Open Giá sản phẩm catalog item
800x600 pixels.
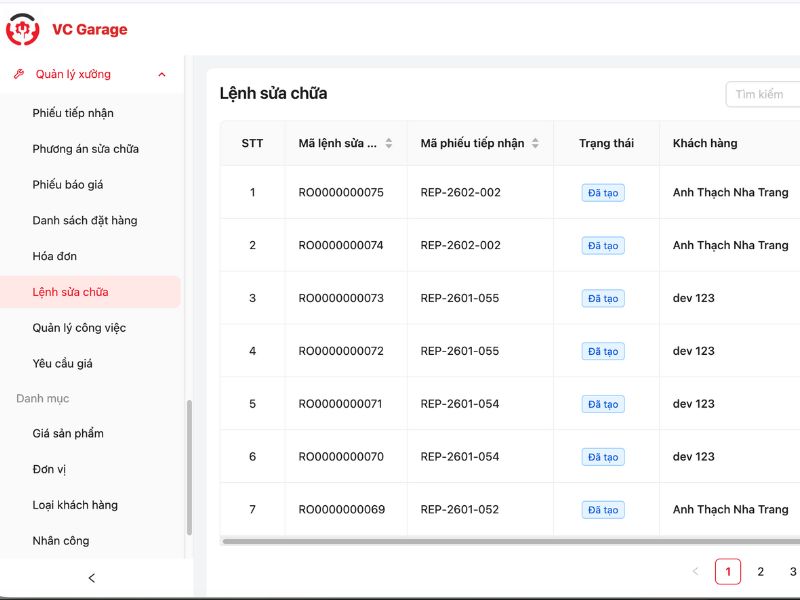(68, 434)
